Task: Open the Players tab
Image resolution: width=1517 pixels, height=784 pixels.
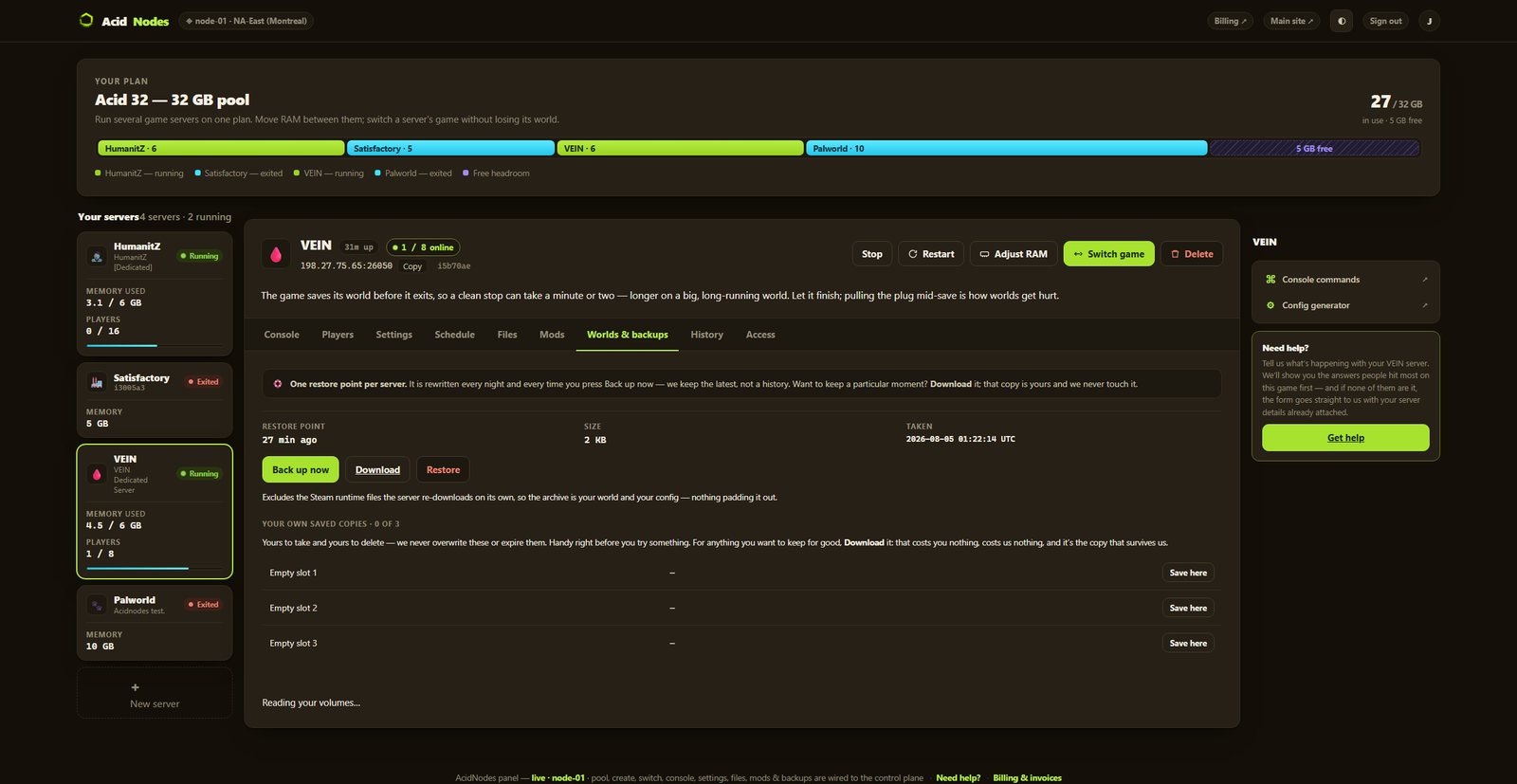Action: (338, 335)
